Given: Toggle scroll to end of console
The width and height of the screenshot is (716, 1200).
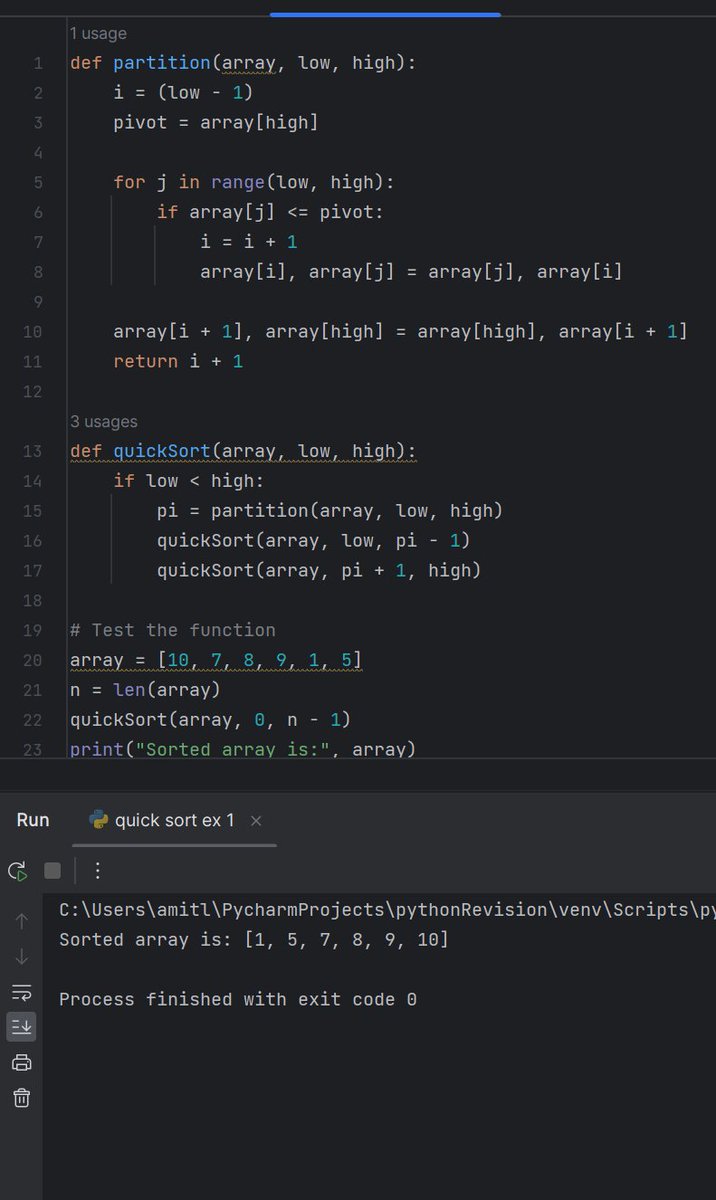Looking at the screenshot, I should tap(22, 1026).
